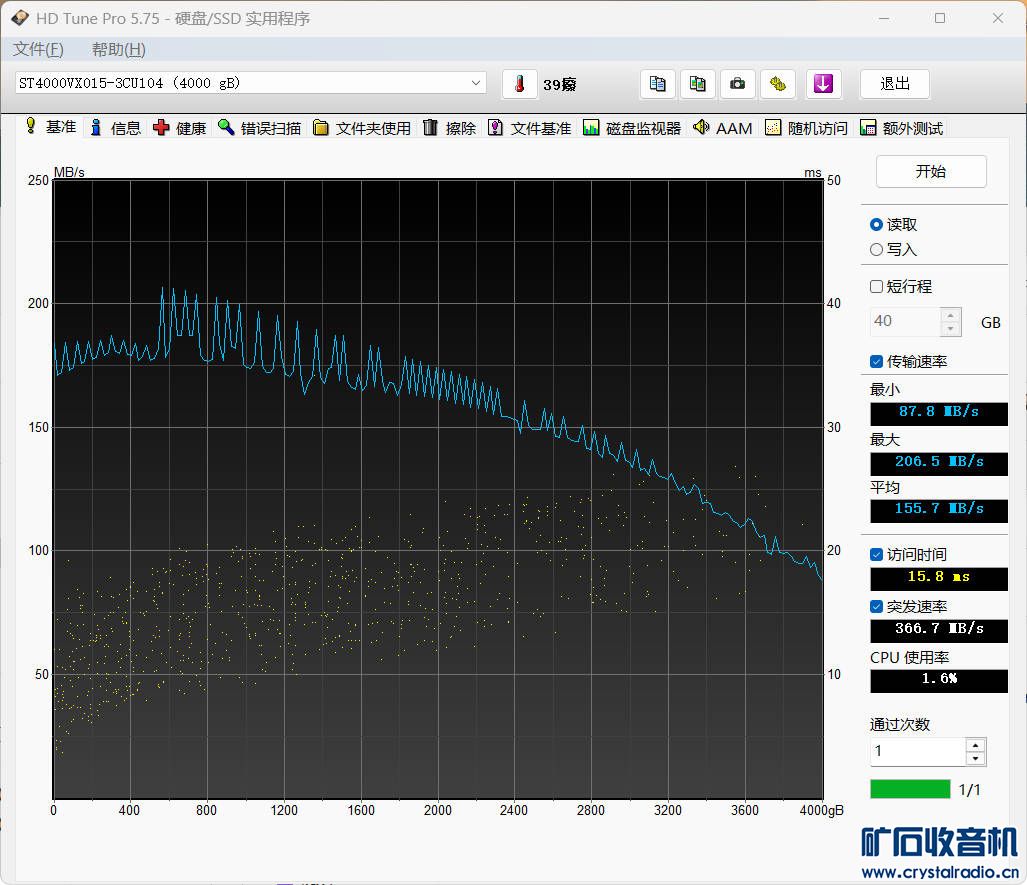Screen dimensions: 1027x885
Task: Decrease 通过次数 with the down arrow
Action: (x=975, y=758)
